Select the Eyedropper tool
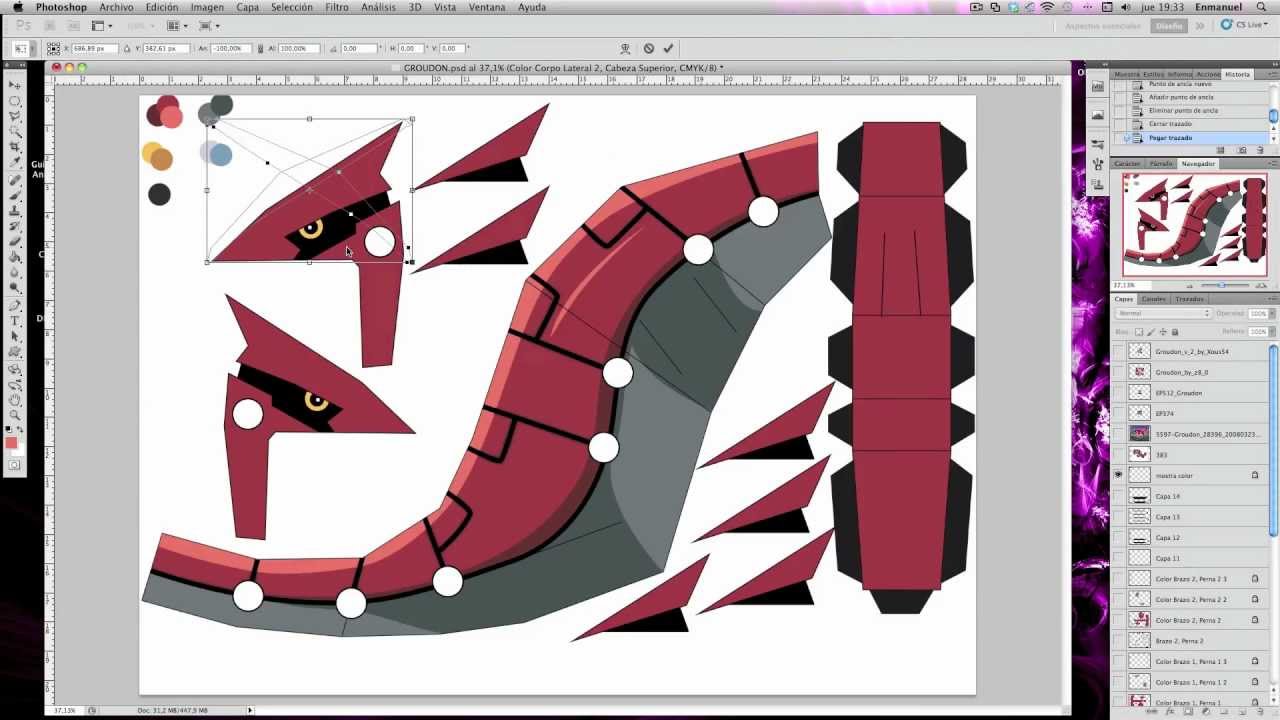Screen dimensions: 1280x720 tap(15, 161)
